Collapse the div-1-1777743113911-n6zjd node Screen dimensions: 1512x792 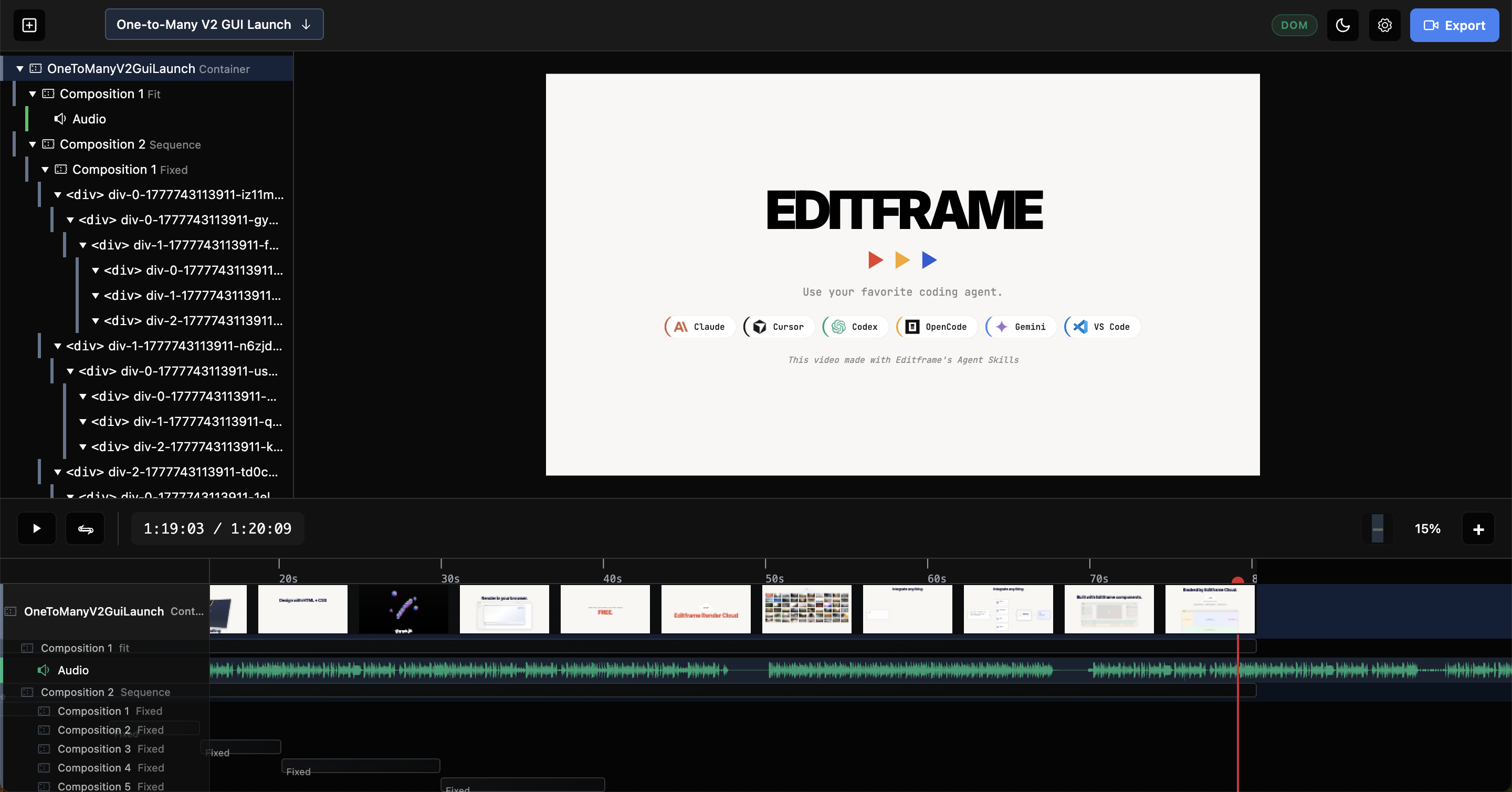click(x=58, y=347)
